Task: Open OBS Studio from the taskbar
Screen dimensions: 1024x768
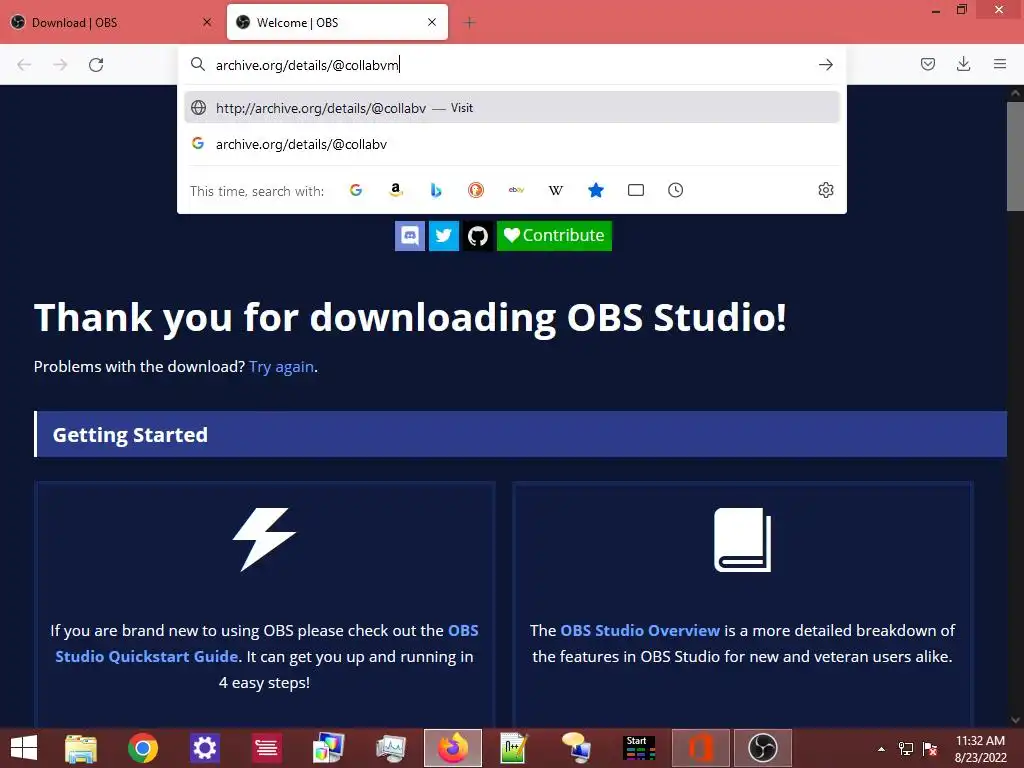Action: (762, 748)
